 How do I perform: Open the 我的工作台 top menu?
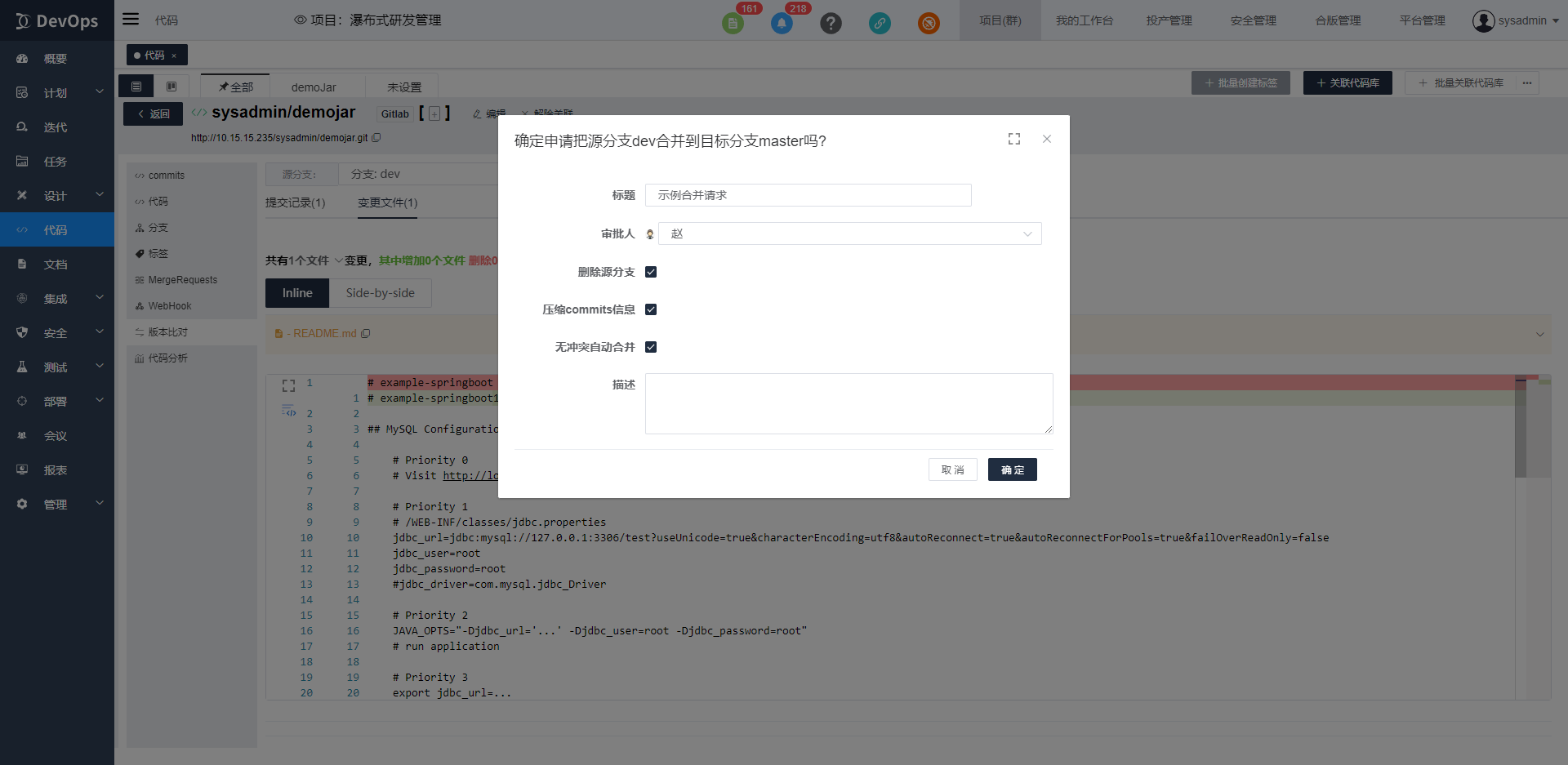point(1084,20)
